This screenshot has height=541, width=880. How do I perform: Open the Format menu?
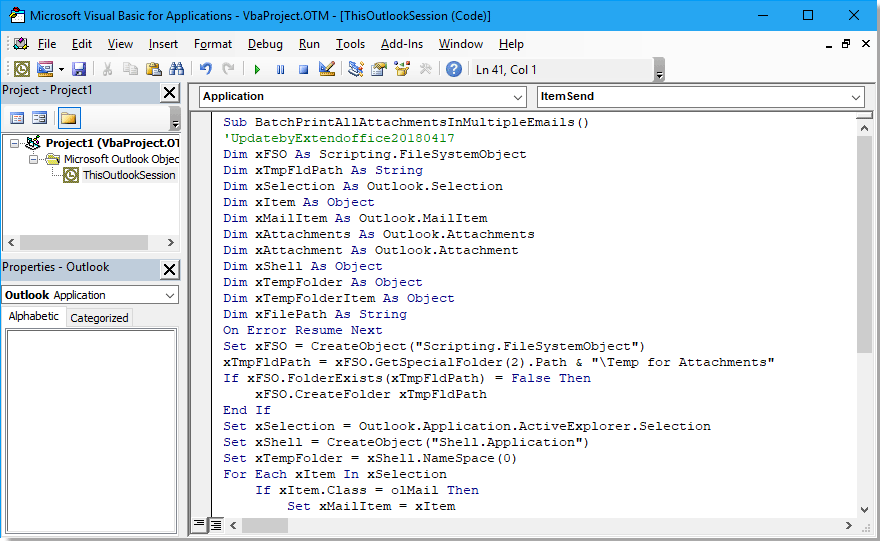213,44
